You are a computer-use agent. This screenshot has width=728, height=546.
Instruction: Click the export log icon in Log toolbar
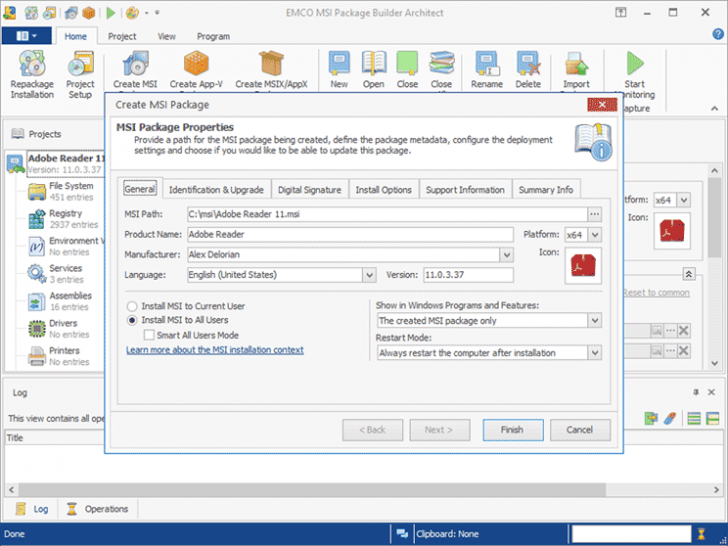point(651,418)
